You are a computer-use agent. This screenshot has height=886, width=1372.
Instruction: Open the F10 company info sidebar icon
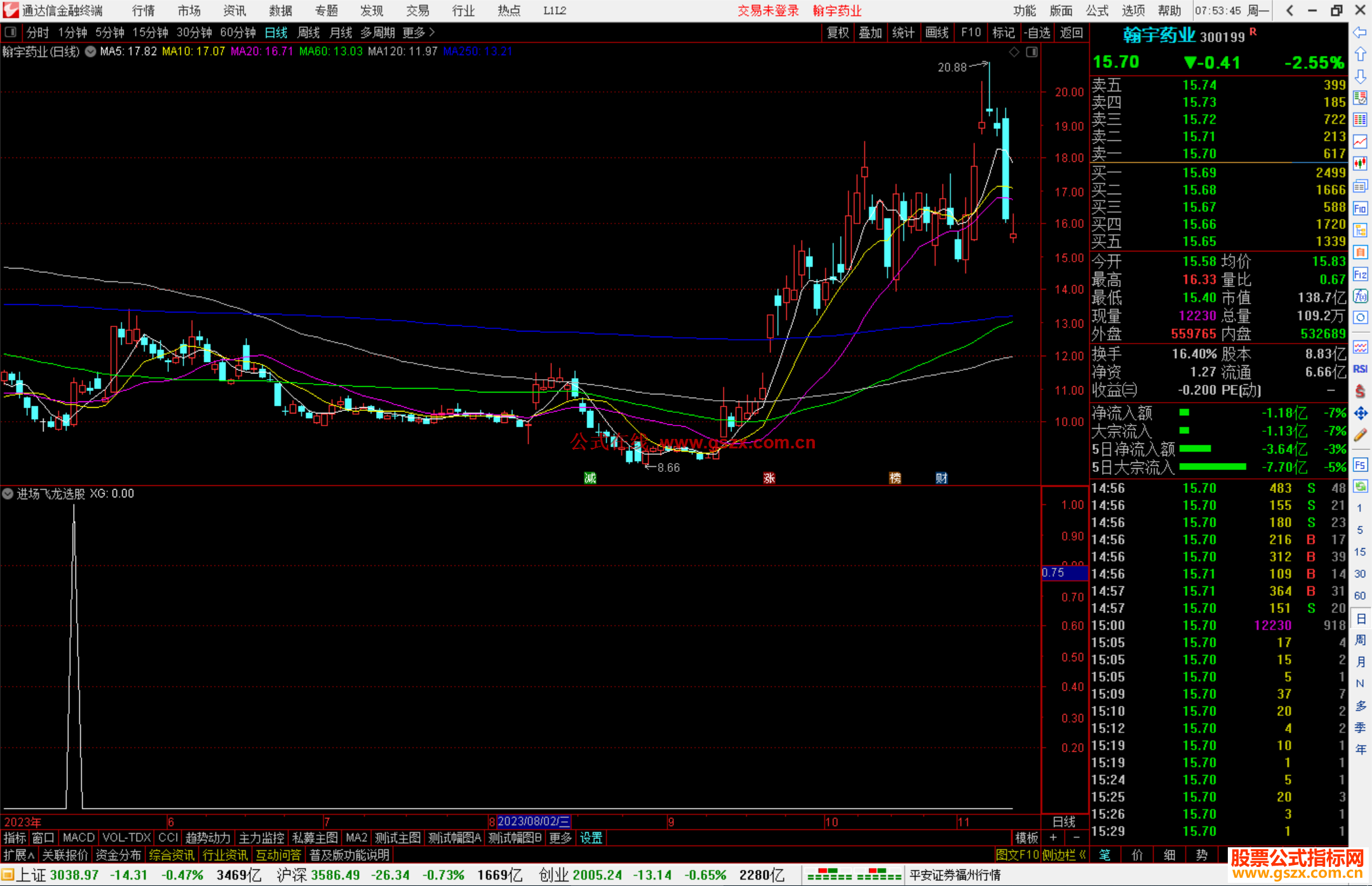[1359, 208]
